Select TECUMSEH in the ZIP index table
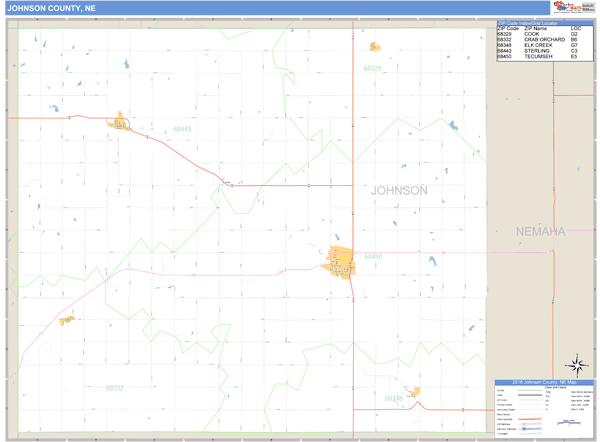 tap(538, 56)
